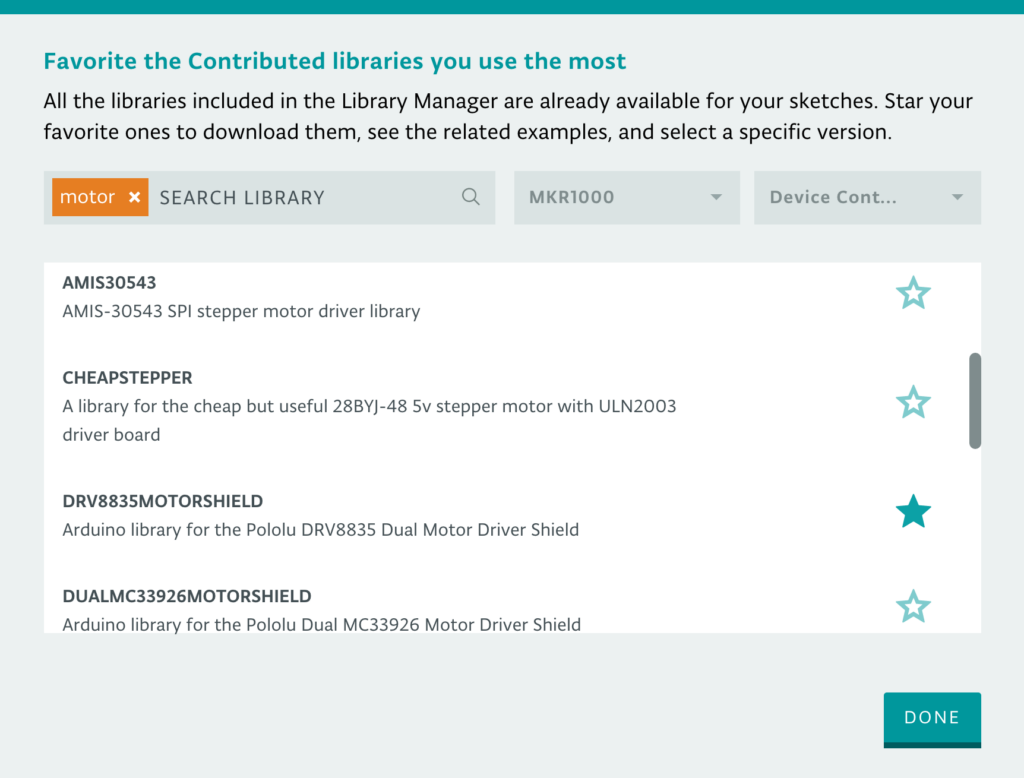Viewport: 1024px width, 778px height.
Task: Star the DUALMC33926MOTORSHIELD library
Action: pyautogui.click(x=913, y=606)
